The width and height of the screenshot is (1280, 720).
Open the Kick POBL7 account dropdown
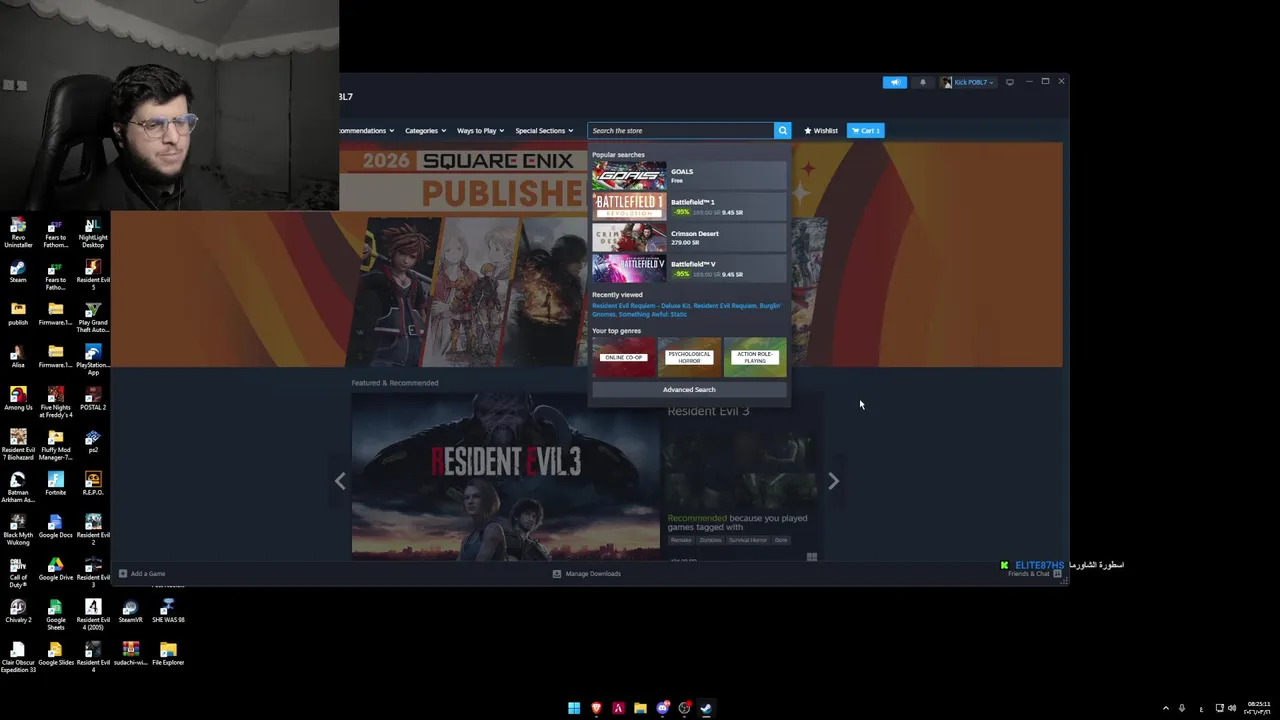[967, 82]
